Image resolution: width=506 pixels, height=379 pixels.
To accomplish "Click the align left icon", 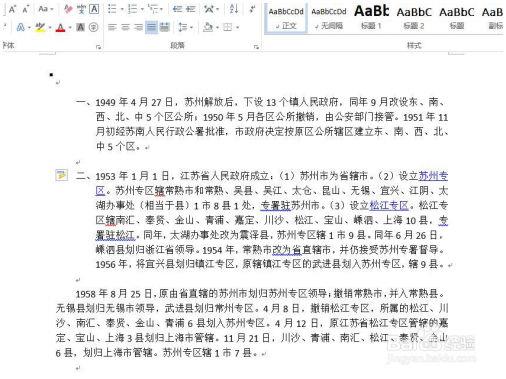I will (x=112, y=27).
